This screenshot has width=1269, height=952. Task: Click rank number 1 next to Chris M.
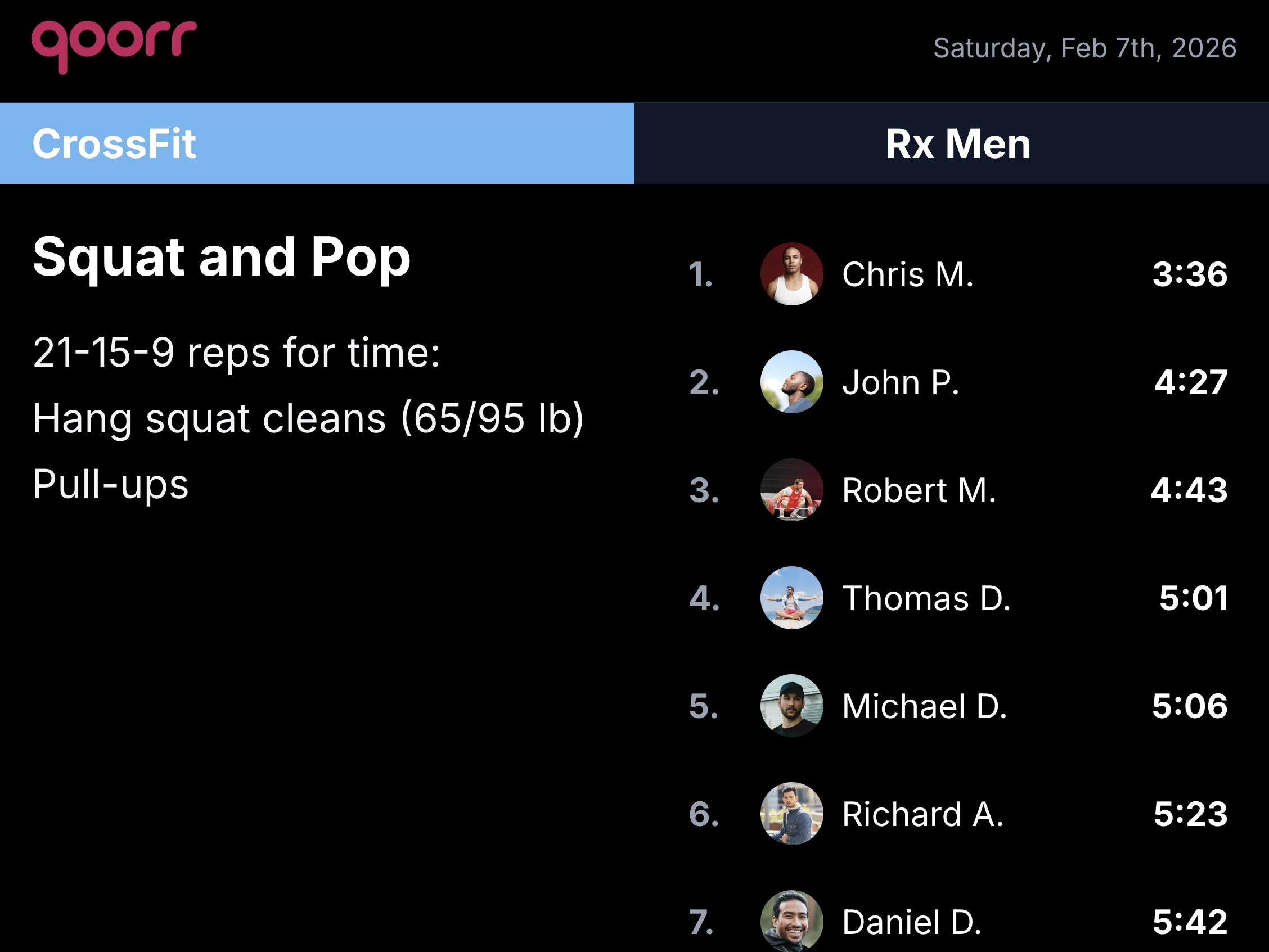[x=701, y=276]
